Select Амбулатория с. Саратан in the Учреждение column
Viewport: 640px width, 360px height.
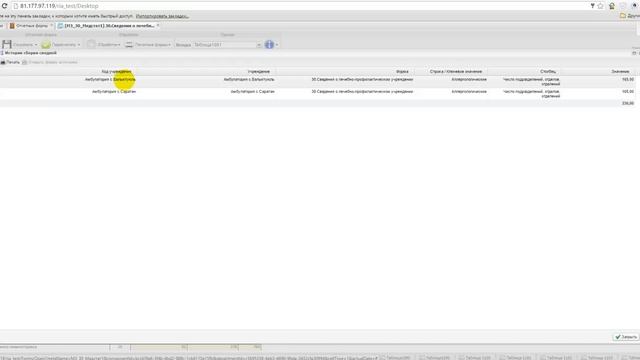pyautogui.click(x=252, y=91)
